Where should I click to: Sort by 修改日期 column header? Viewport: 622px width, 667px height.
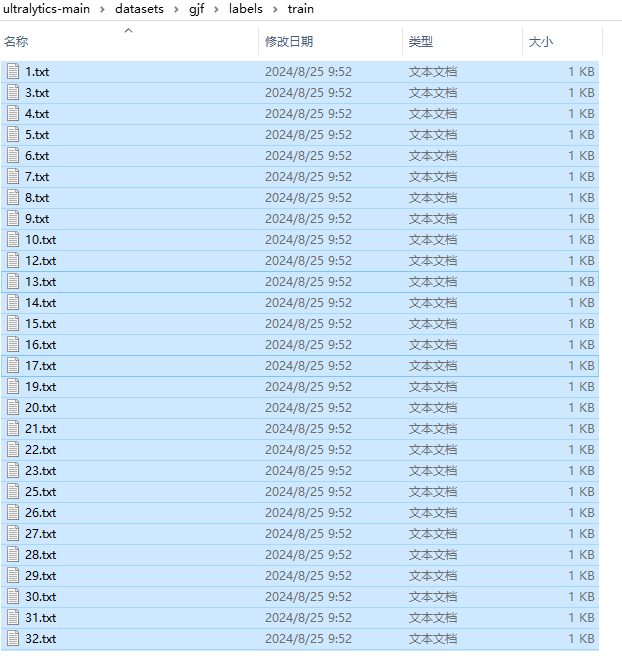[289, 42]
